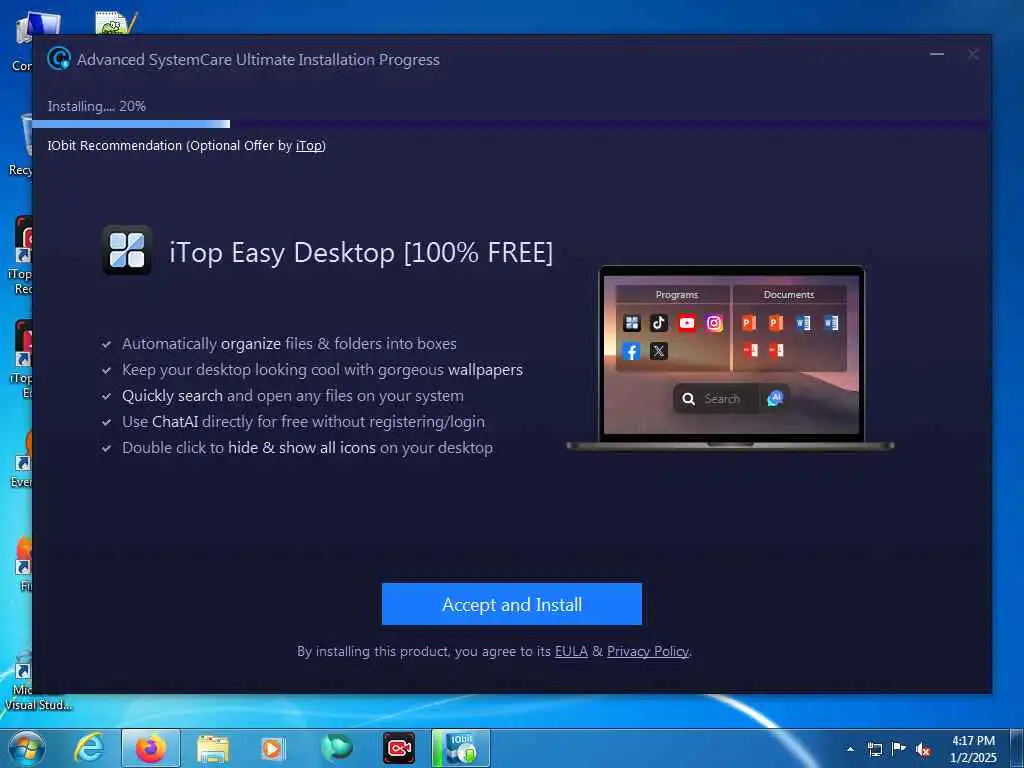The width and height of the screenshot is (1024, 768).
Task: Minimize the installer window
Action: [937, 54]
